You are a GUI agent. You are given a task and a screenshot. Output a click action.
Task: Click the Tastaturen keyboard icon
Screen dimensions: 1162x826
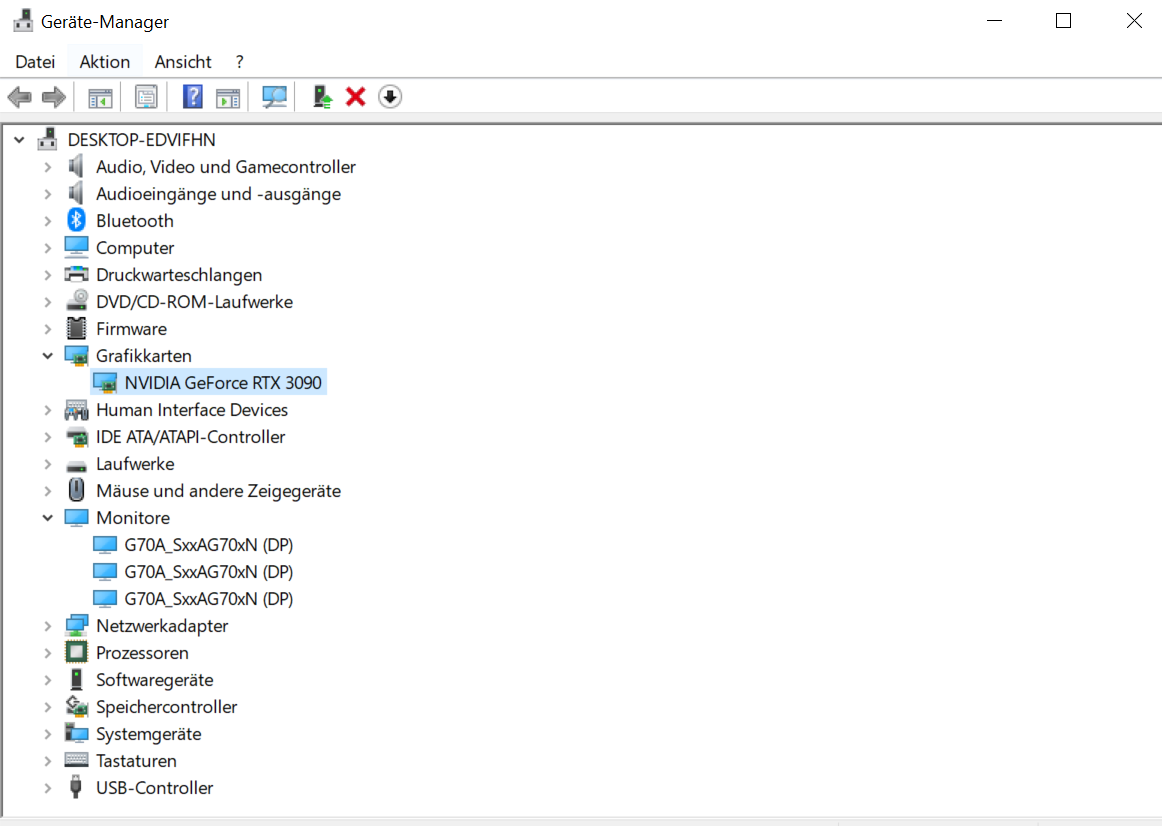click(76, 760)
